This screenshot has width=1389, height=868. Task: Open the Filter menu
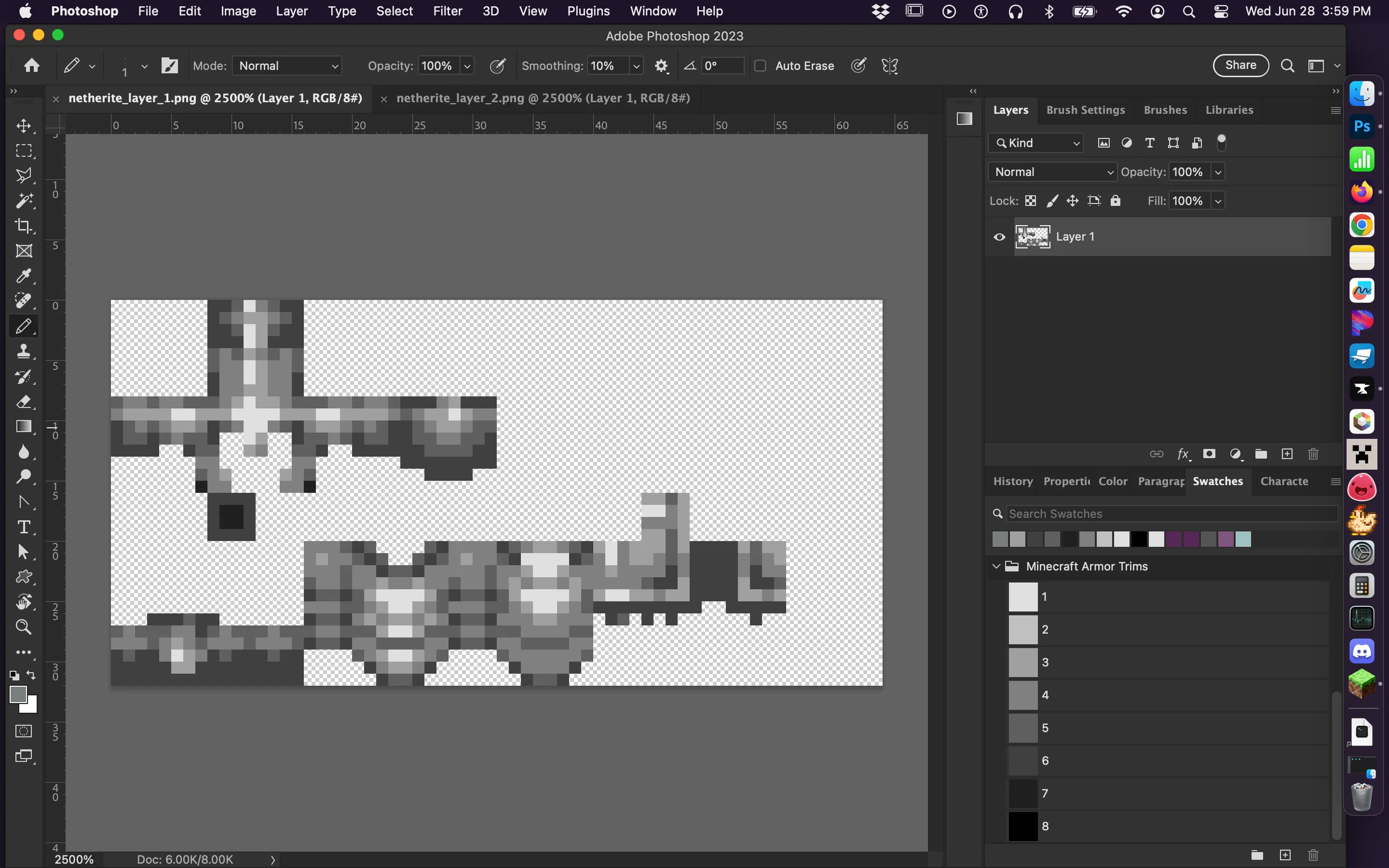(447, 11)
